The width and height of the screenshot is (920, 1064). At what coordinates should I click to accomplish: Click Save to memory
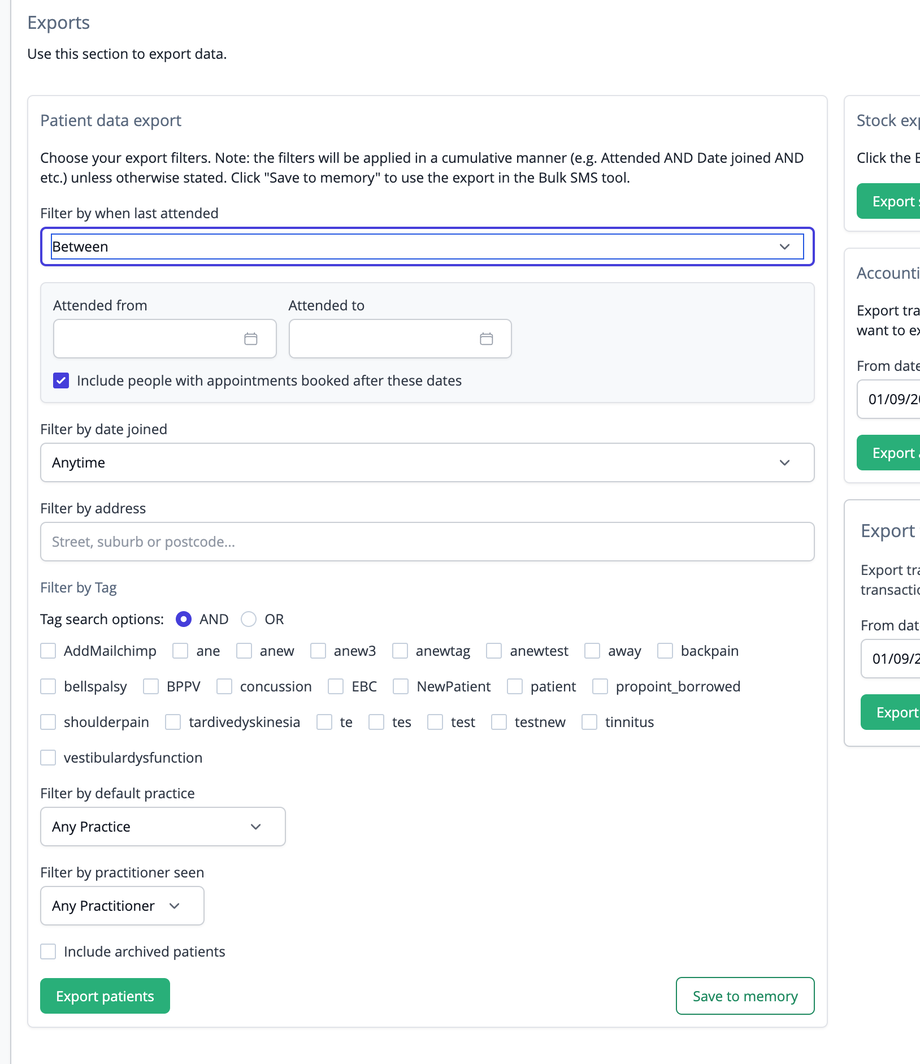(745, 996)
